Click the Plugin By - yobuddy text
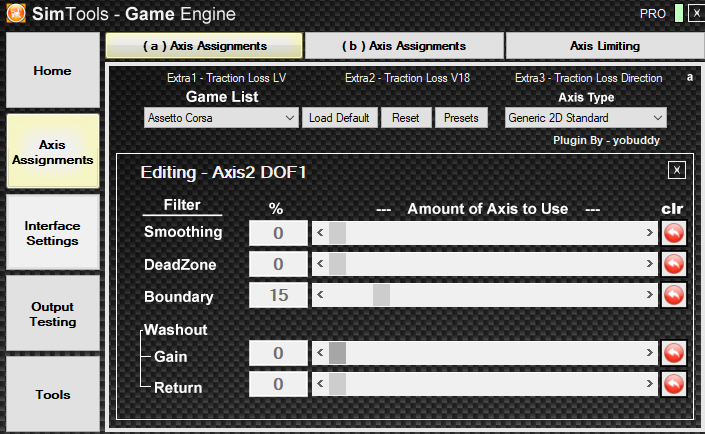This screenshot has height=434, width=705. 607,140
